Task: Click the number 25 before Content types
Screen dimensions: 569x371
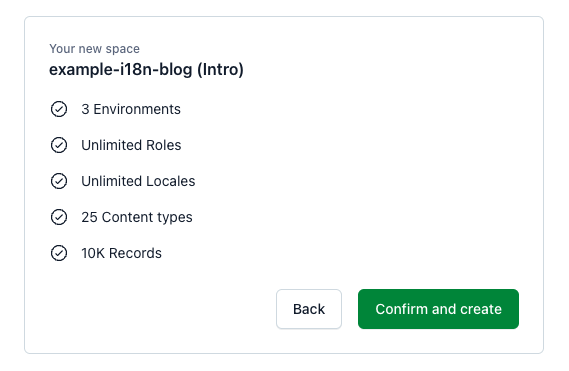Action: coord(89,217)
